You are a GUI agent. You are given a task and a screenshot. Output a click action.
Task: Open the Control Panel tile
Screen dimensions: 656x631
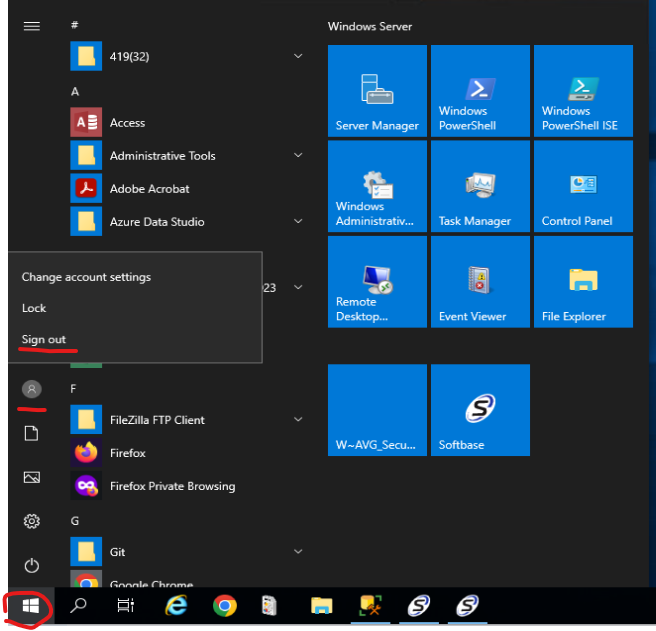click(x=583, y=186)
